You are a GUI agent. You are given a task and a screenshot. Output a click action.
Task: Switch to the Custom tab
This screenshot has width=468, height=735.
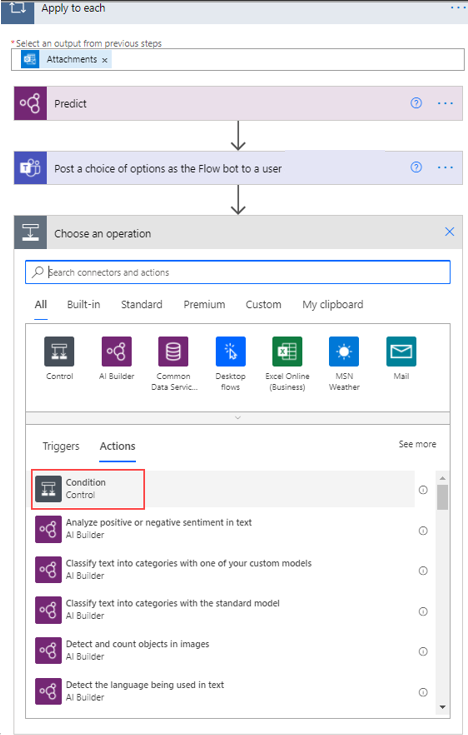[x=264, y=305]
